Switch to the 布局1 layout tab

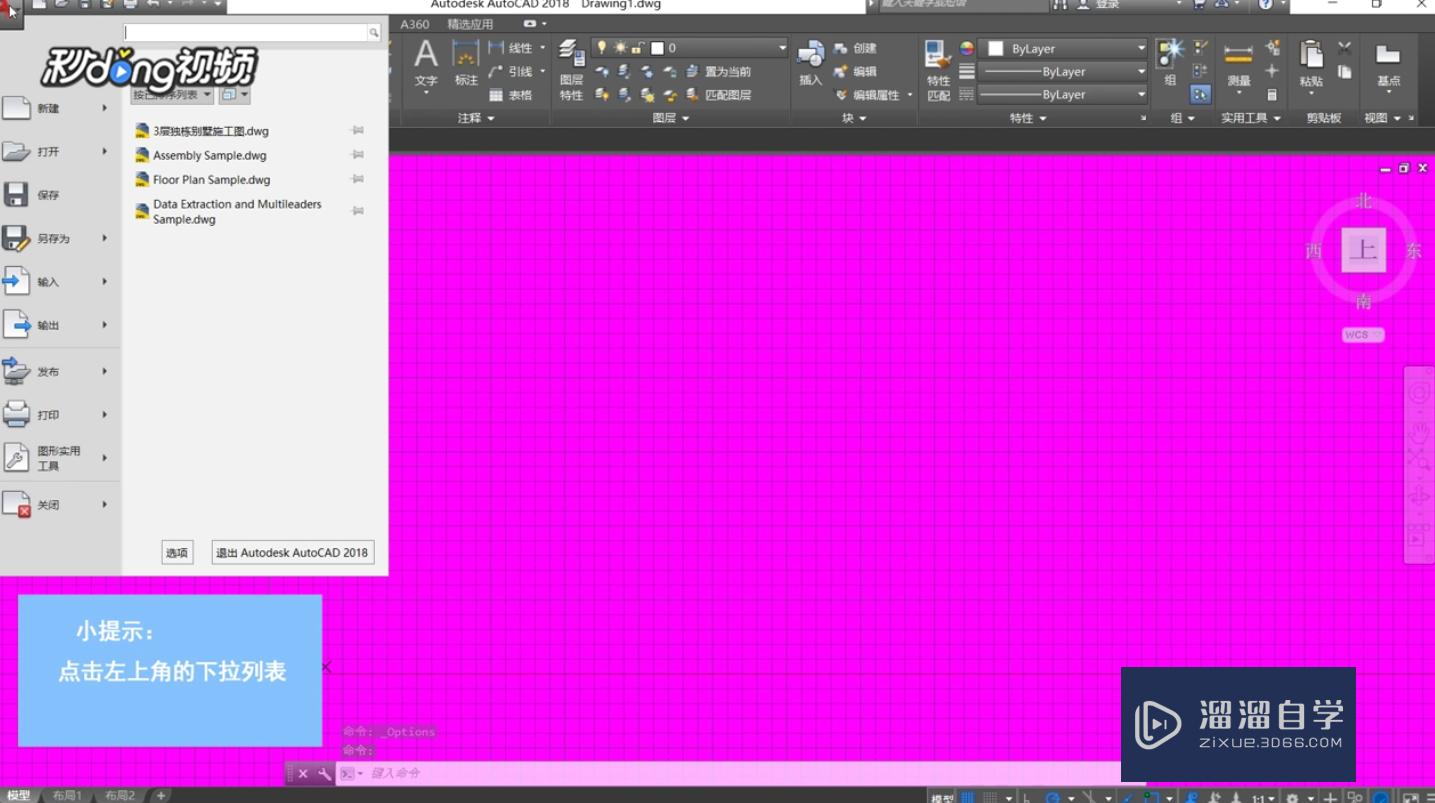pyautogui.click(x=67, y=796)
